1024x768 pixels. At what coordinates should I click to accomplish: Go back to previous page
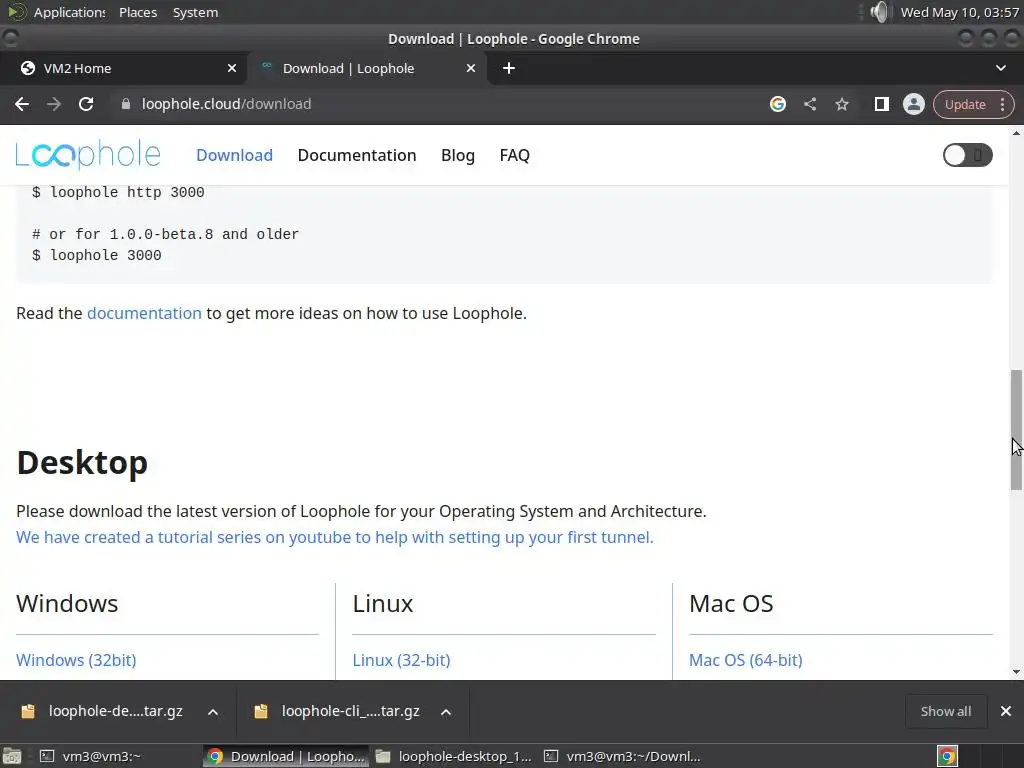pos(22,104)
